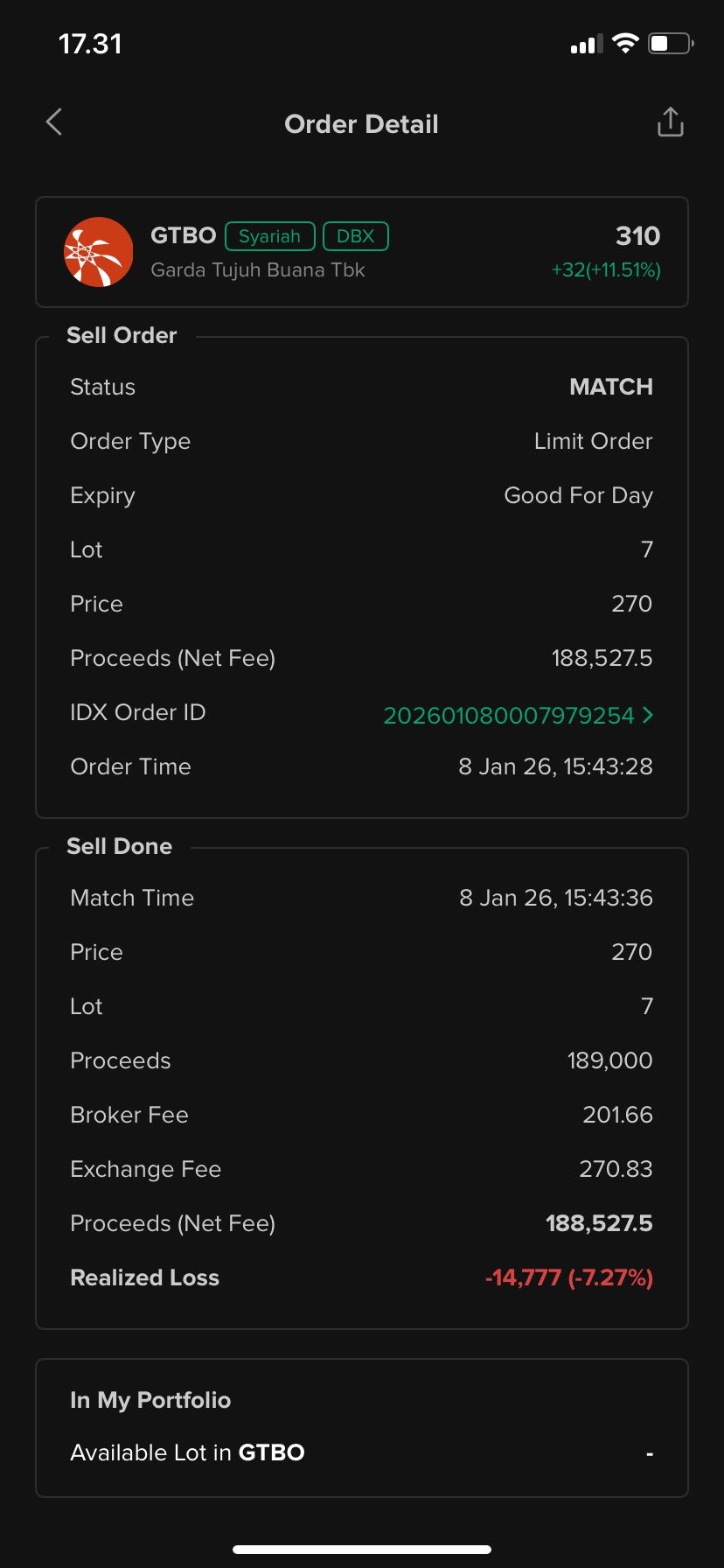Viewport: 724px width, 1568px height.
Task: Tap the share icon in header
Action: 670,122
